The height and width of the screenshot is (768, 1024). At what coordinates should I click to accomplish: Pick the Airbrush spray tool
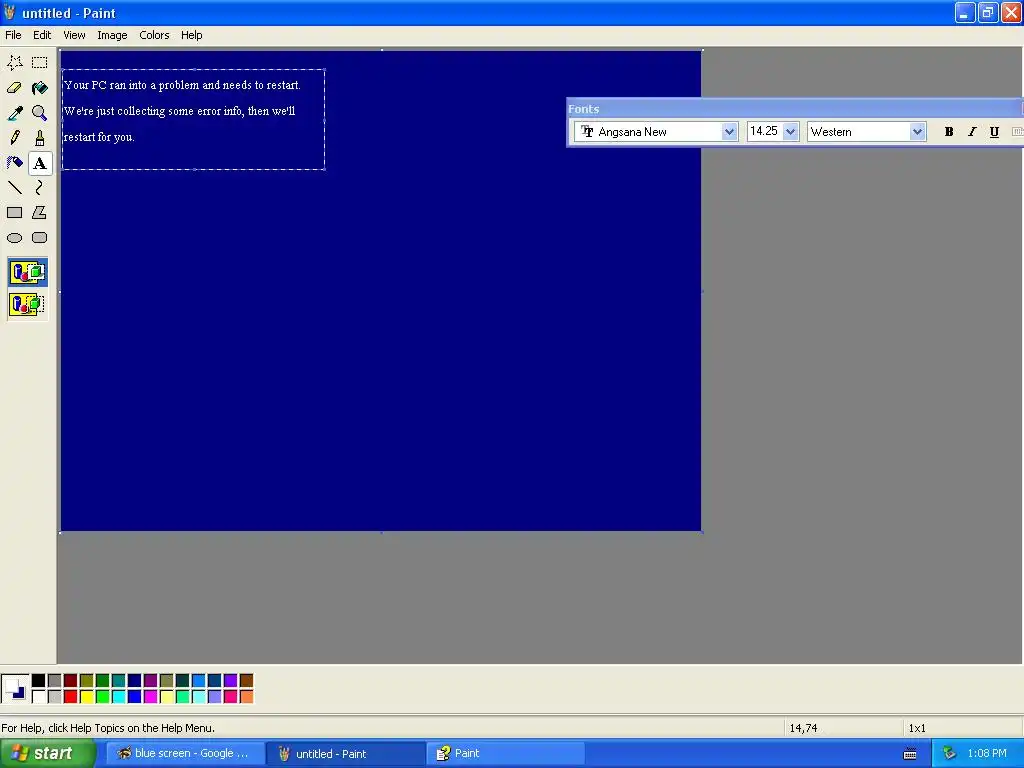14,163
